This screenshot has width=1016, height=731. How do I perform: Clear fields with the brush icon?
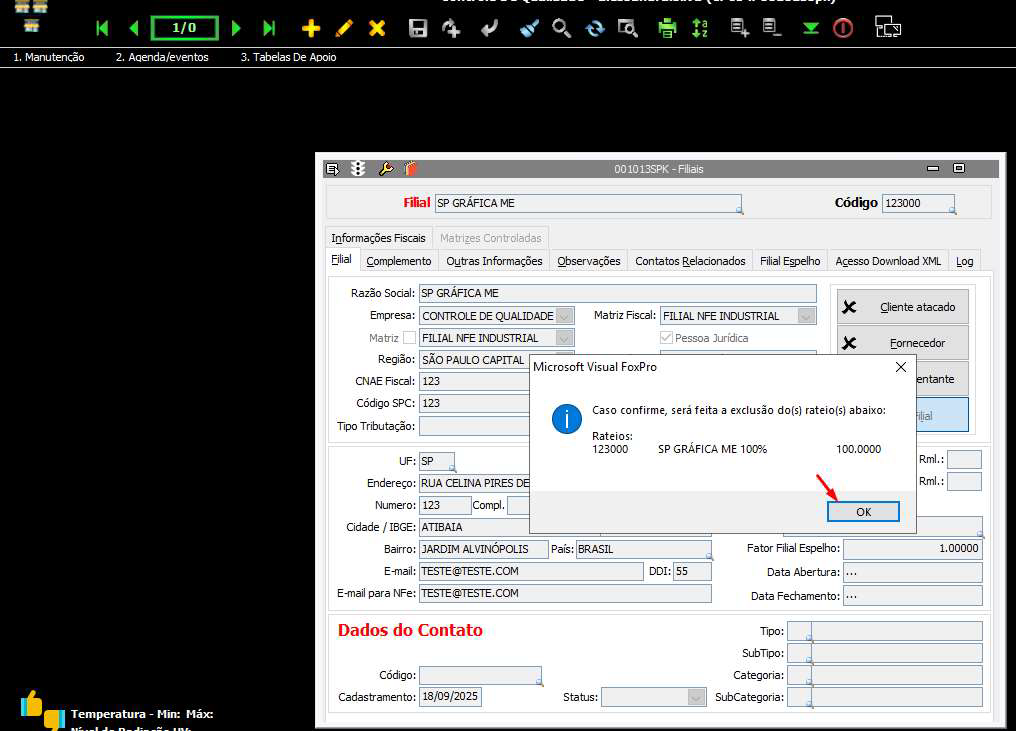coord(529,28)
